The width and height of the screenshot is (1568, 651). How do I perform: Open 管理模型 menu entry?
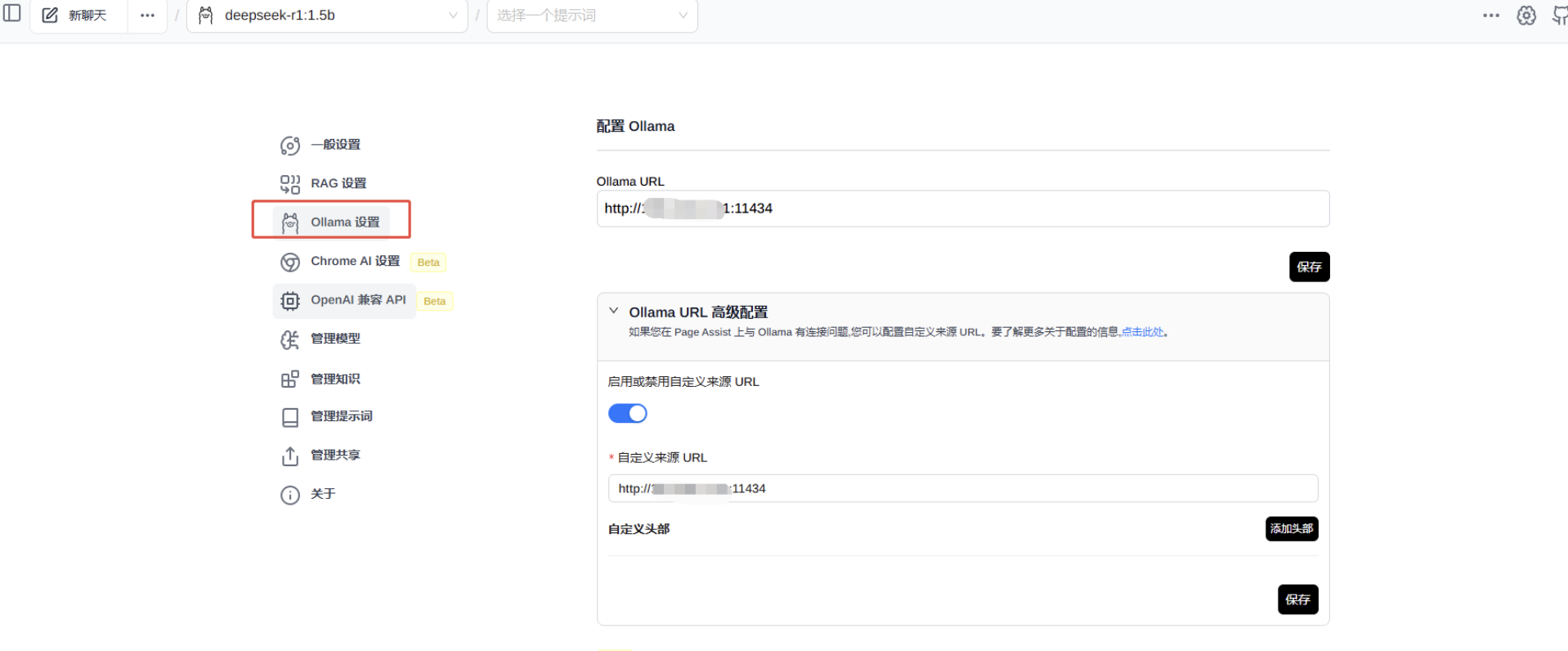(x=335, y=339)
